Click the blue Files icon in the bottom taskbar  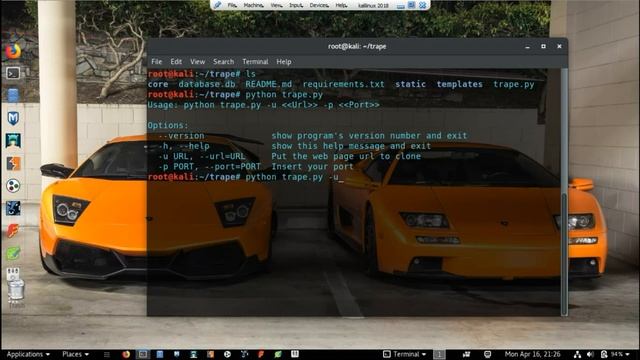tap(160, 354)
